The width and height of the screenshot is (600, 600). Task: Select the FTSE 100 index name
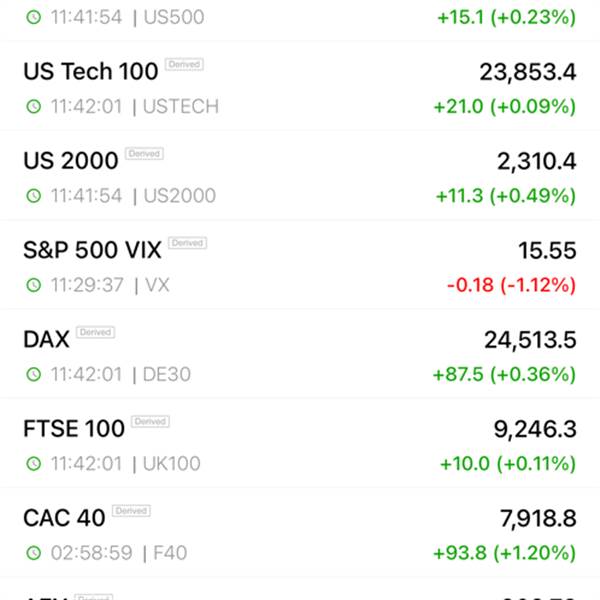[74, 429]
